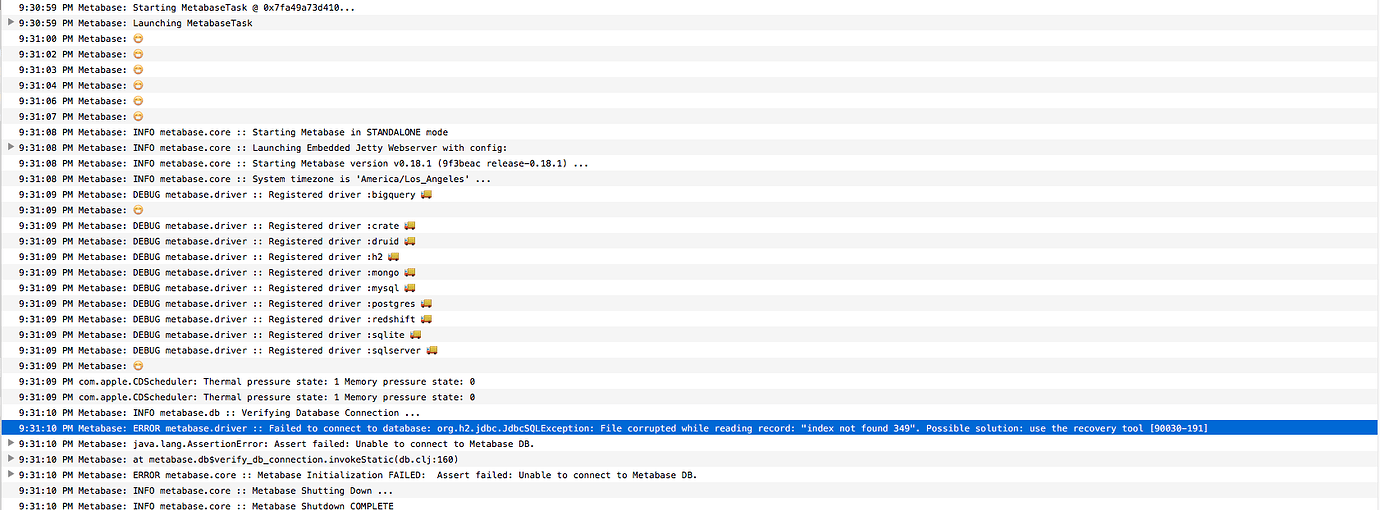Click the truck emoji after postgres driver
1380x510 pixels.
pos(426,303)
